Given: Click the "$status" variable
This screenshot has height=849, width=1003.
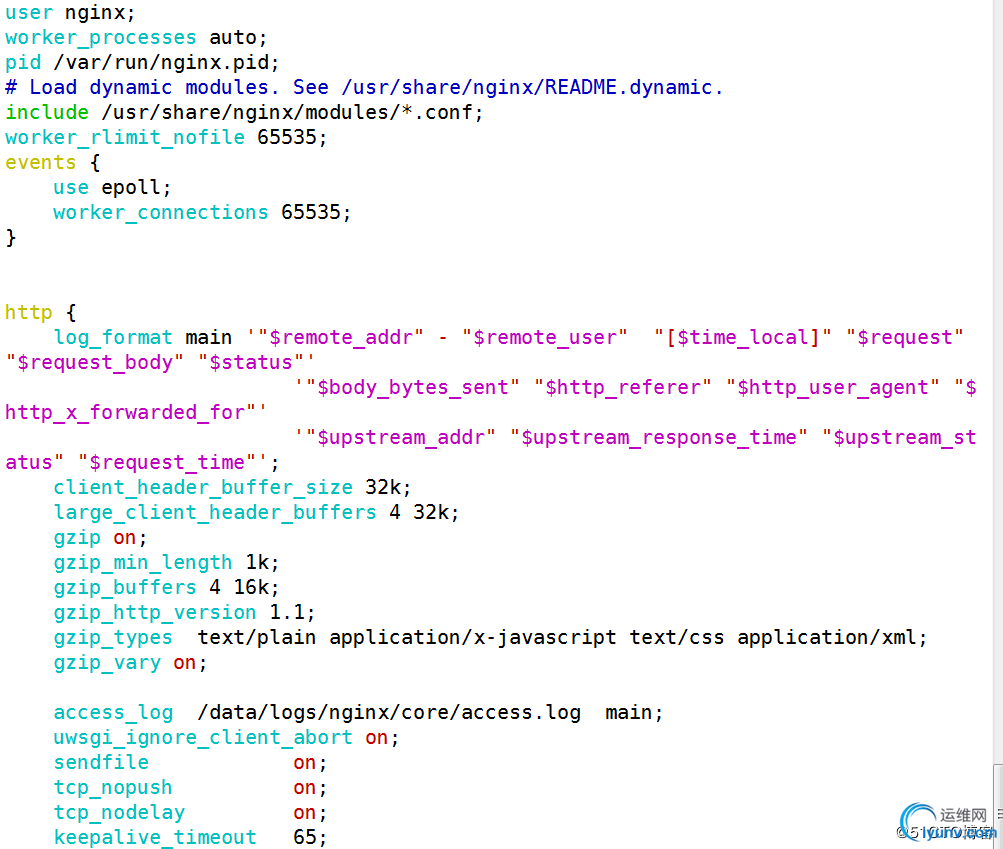Looking at the screenshot, I should [251, 362].
